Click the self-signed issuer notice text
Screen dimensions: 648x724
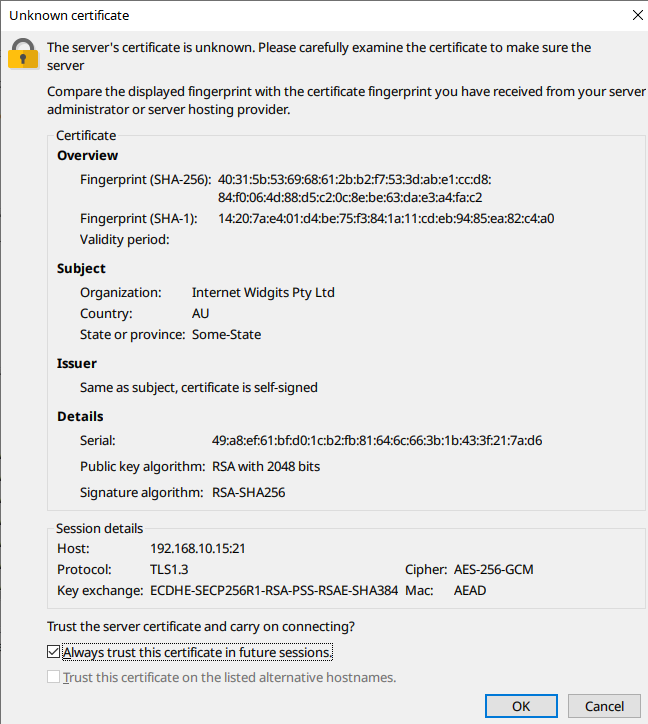pos(199,387)
